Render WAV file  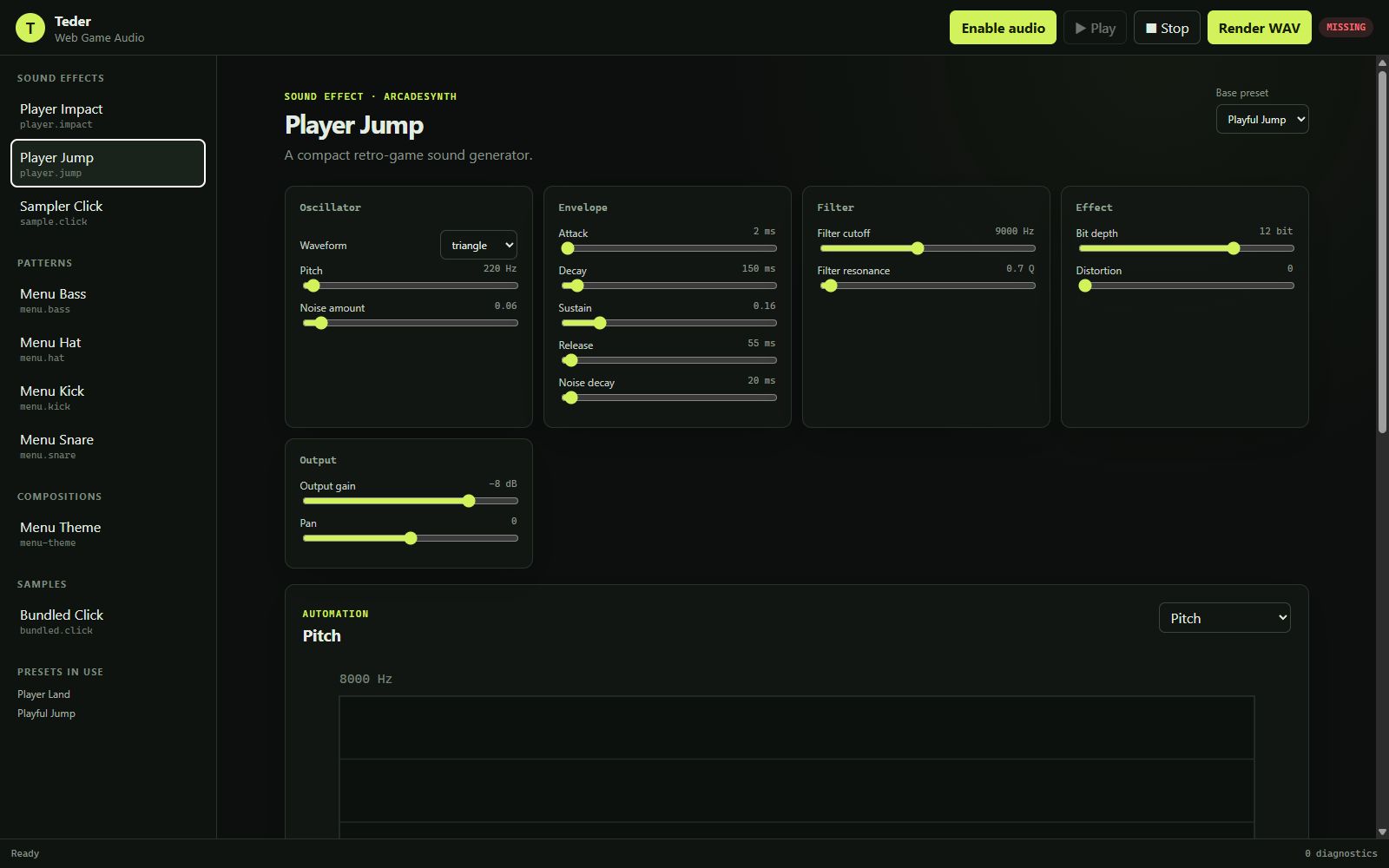click(1259, 28)
